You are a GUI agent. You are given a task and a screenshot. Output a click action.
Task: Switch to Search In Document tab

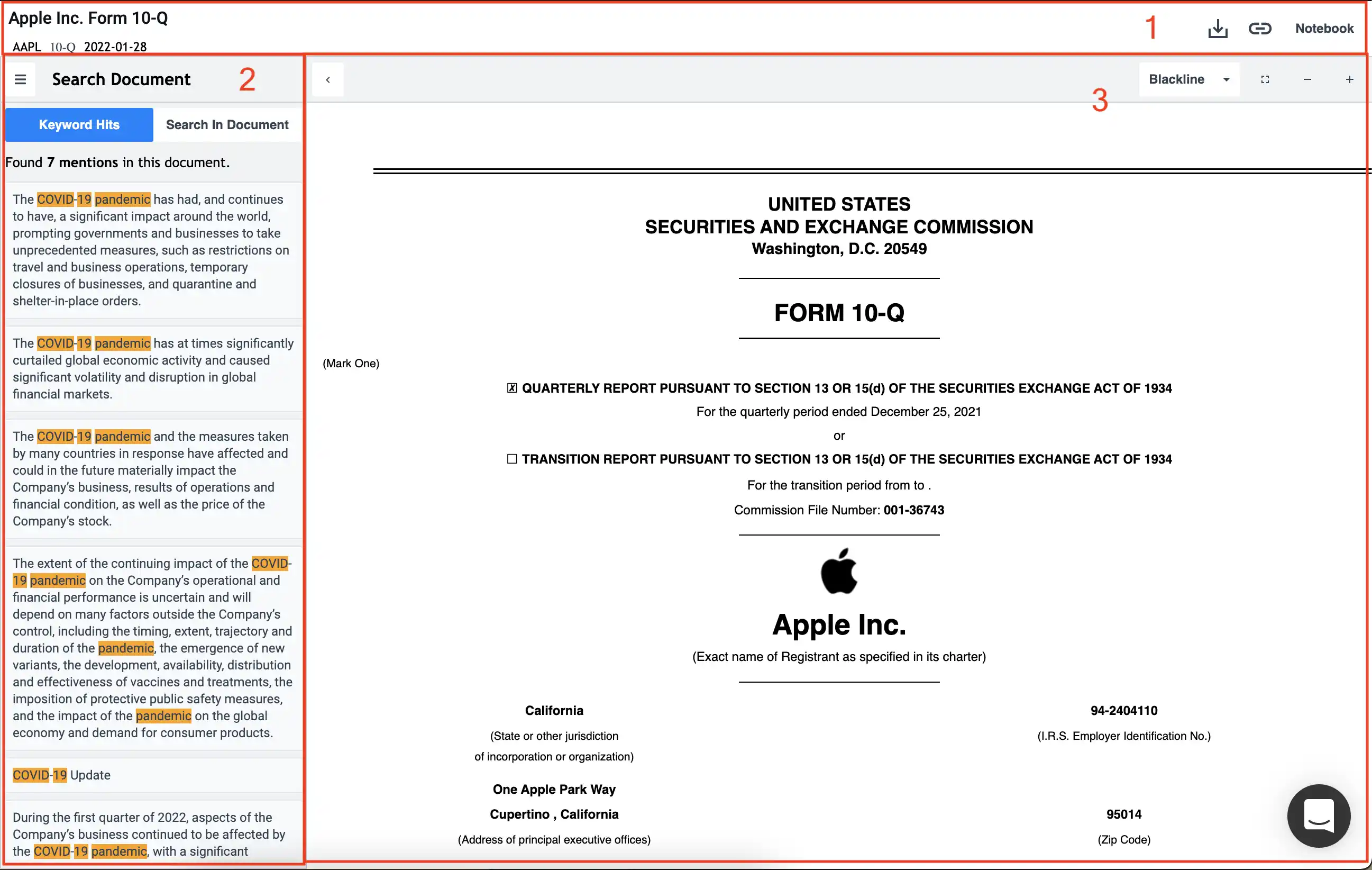click(227, 125)
